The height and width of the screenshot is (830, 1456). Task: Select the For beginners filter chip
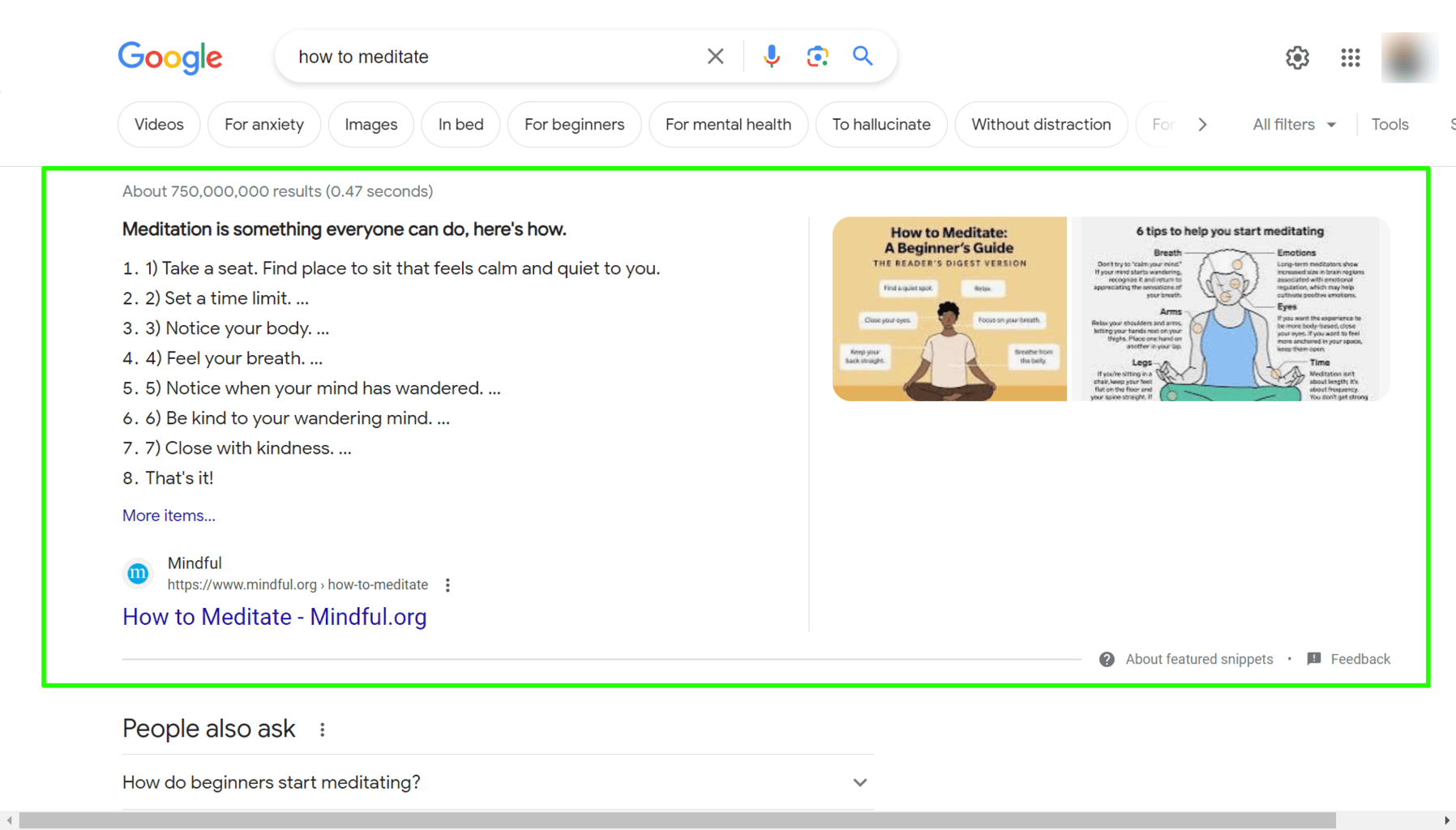[x=574, y=125]
